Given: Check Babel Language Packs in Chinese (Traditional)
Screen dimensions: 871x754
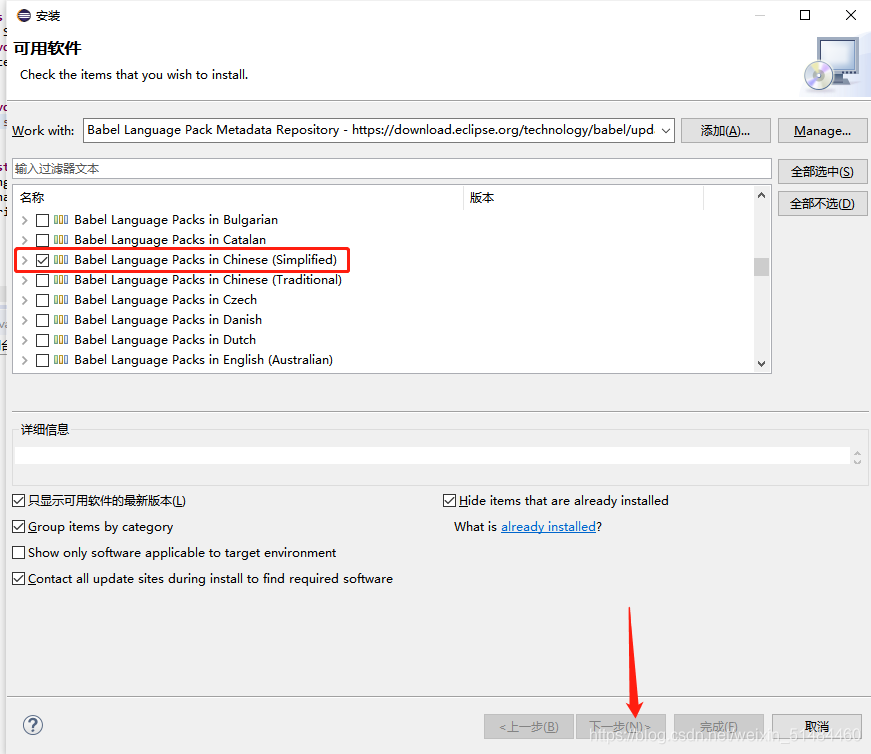Looking at the screenshot, I should tap(42, 280).
